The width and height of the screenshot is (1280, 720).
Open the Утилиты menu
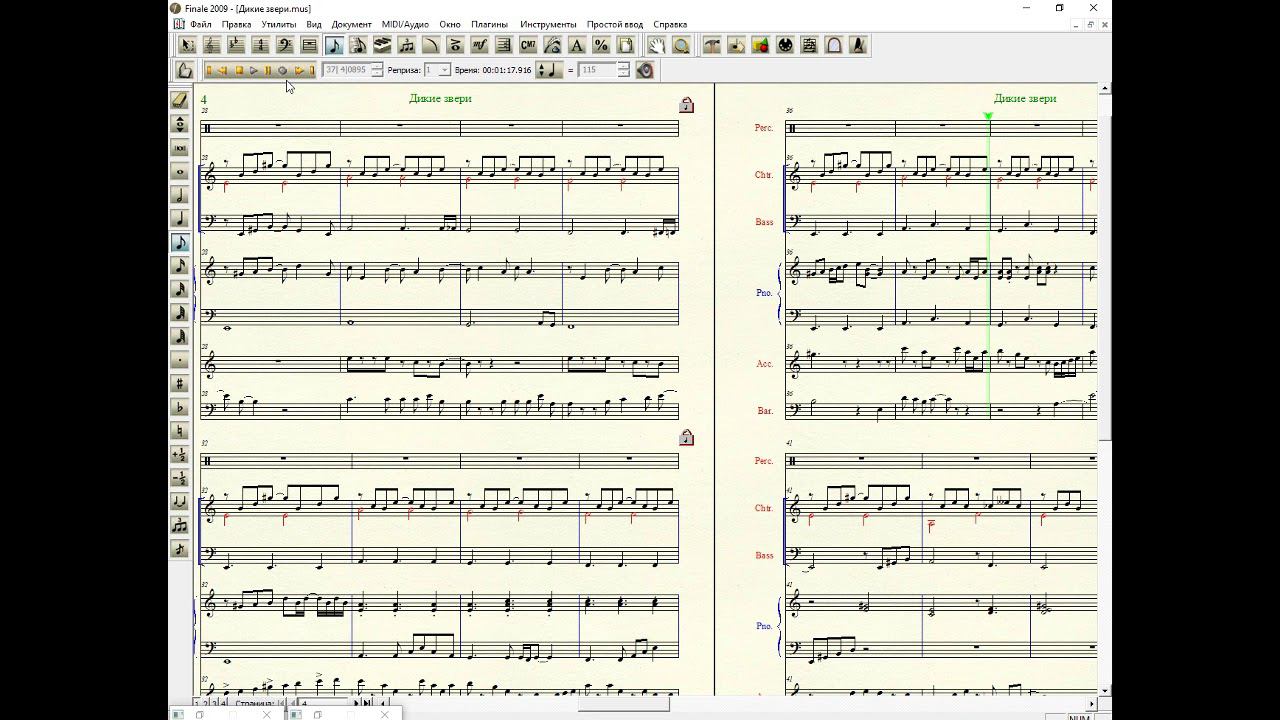click(x=279, y=24)
